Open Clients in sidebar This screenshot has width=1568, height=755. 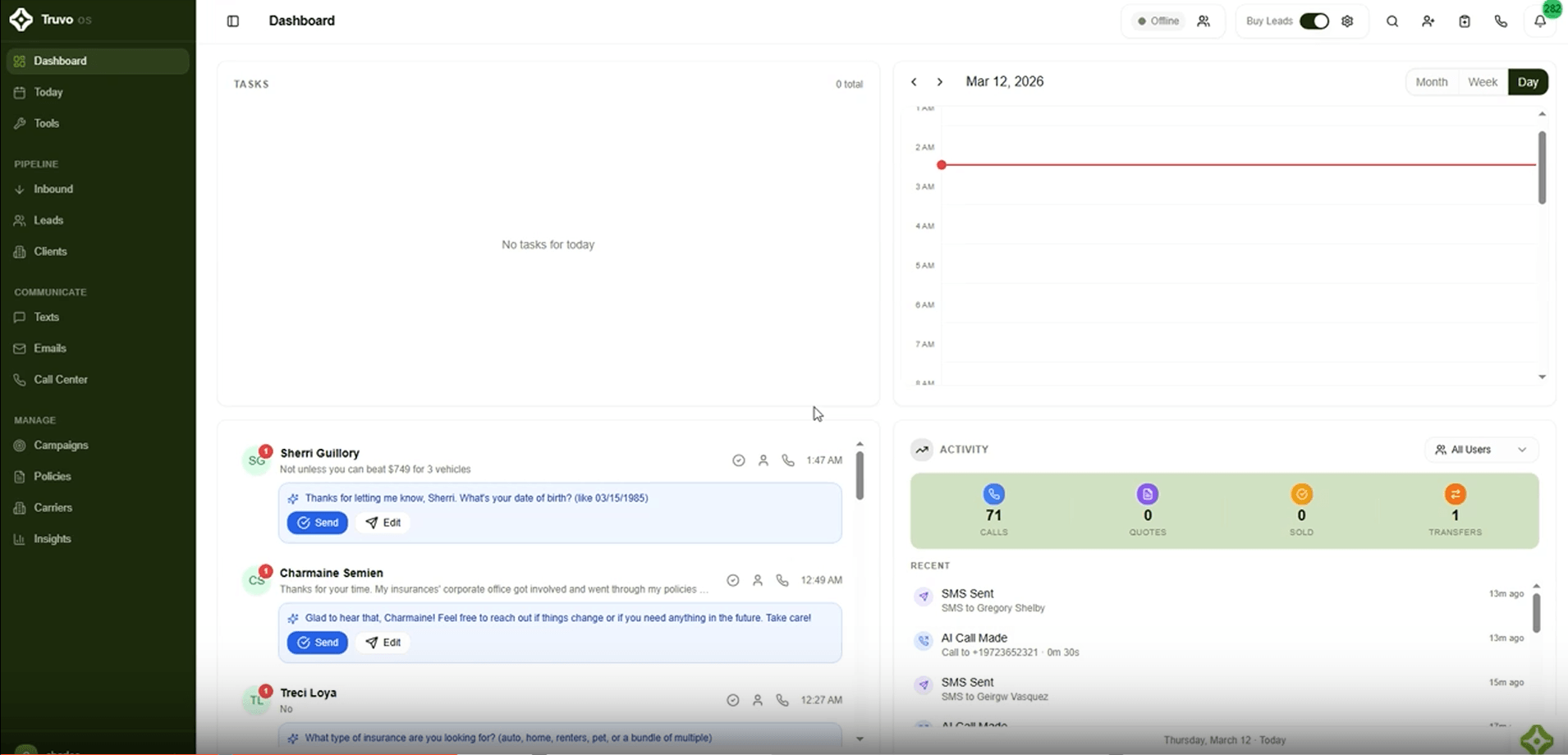[x=98, y=251]
